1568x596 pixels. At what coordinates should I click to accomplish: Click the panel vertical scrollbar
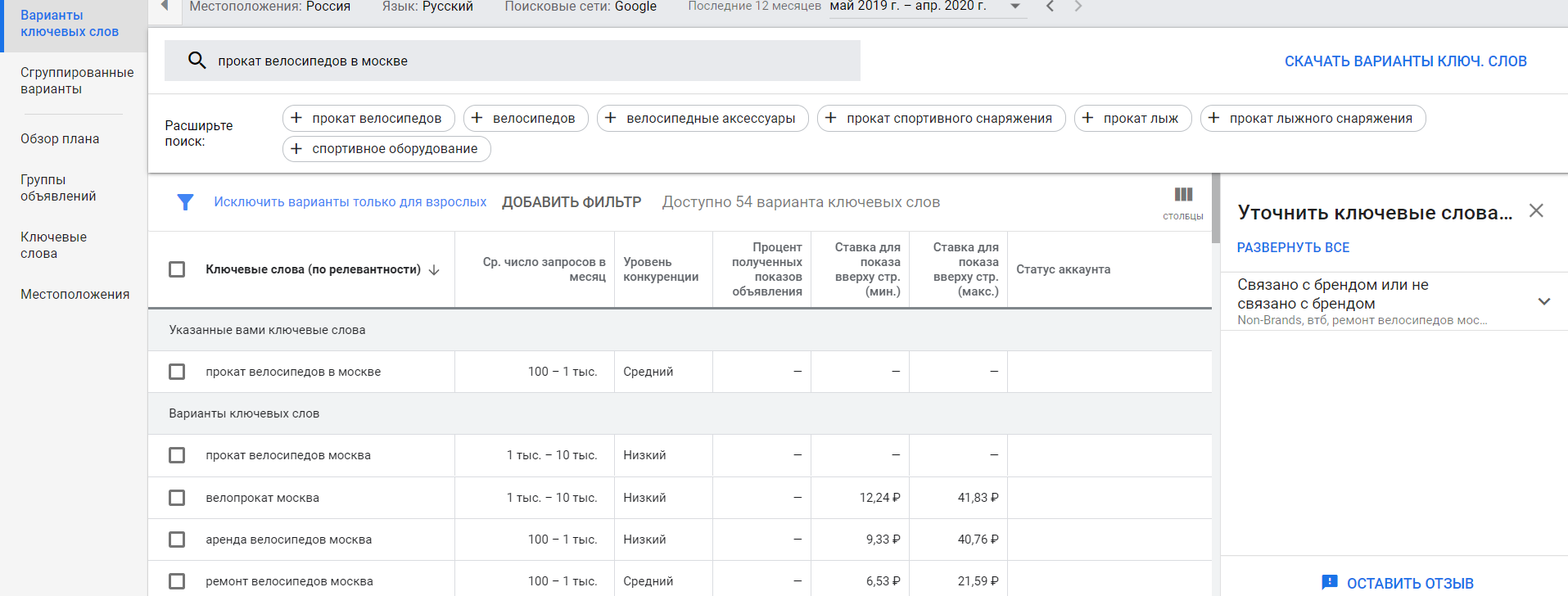tap(1216, 209)
